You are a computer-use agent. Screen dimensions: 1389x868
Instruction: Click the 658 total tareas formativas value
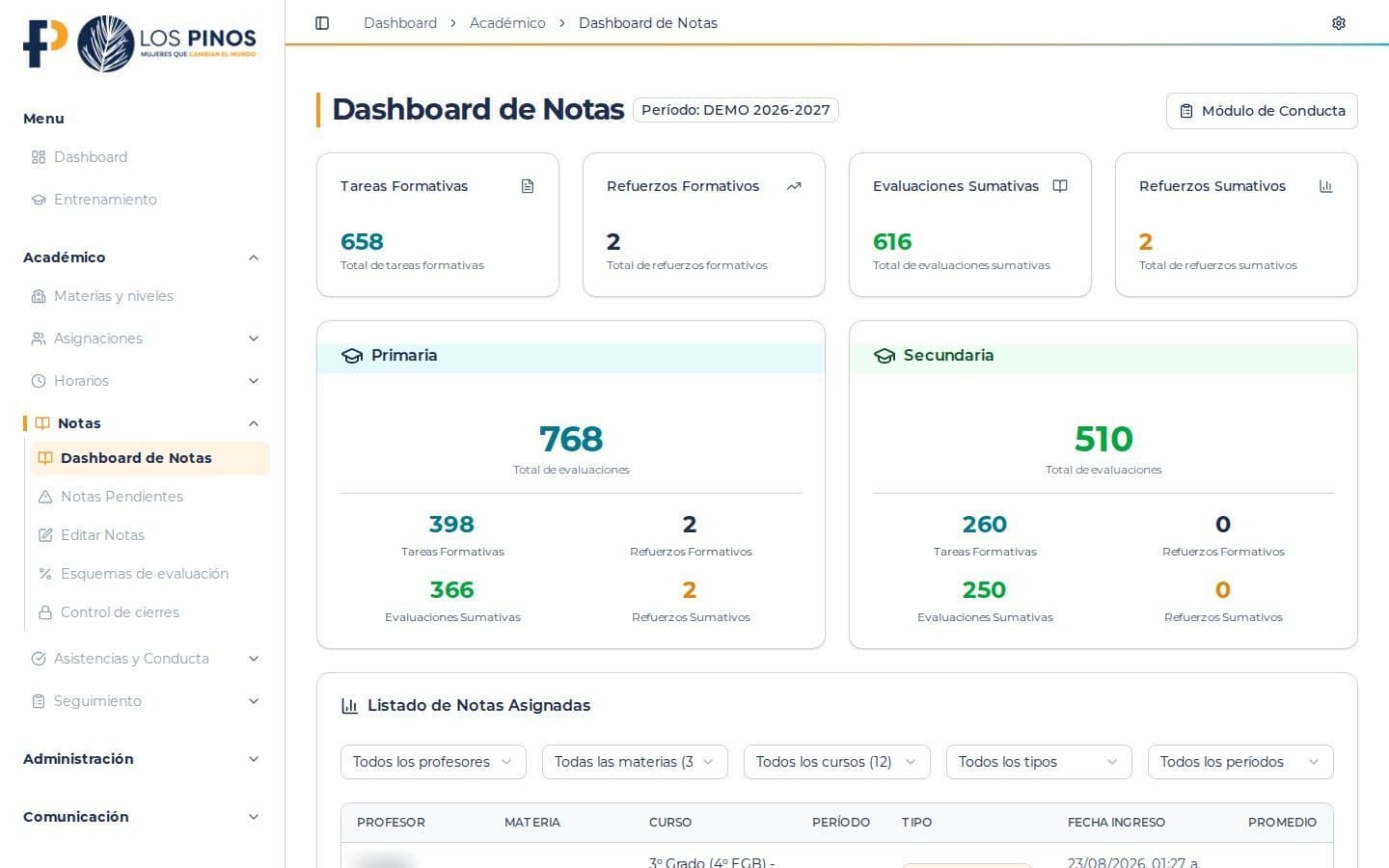coord(362,242)
